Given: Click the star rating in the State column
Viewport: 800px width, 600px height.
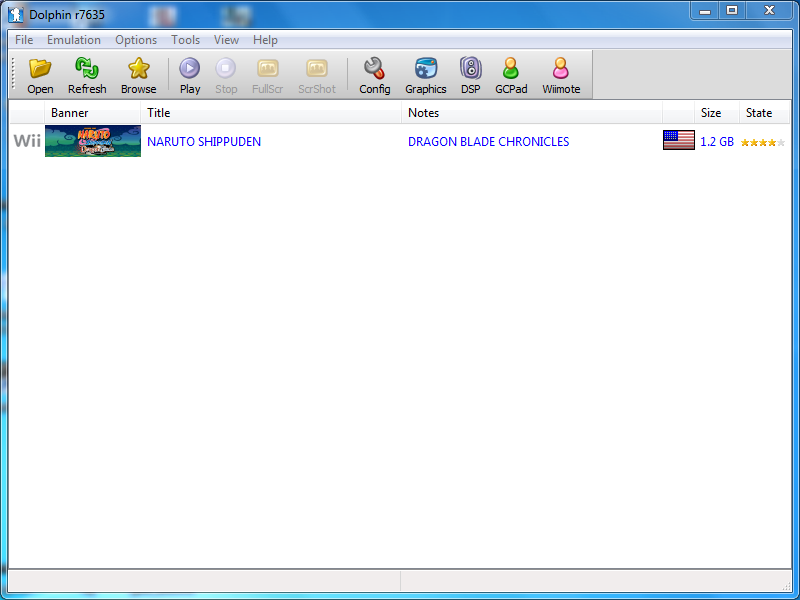Looking at the screenshot, I should click(x=763, y=142).
